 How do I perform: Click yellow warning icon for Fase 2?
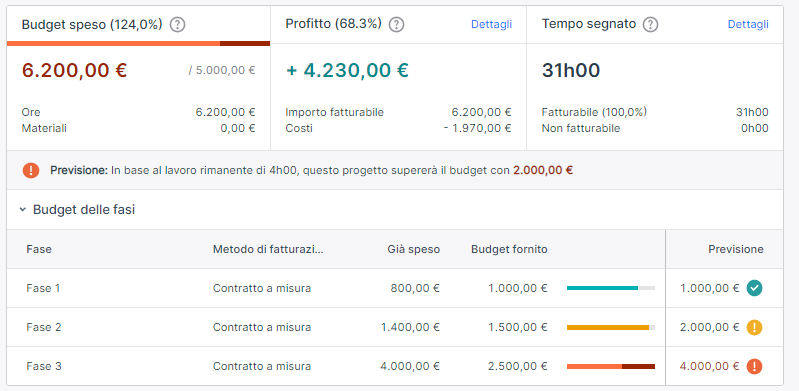[754, 327]
